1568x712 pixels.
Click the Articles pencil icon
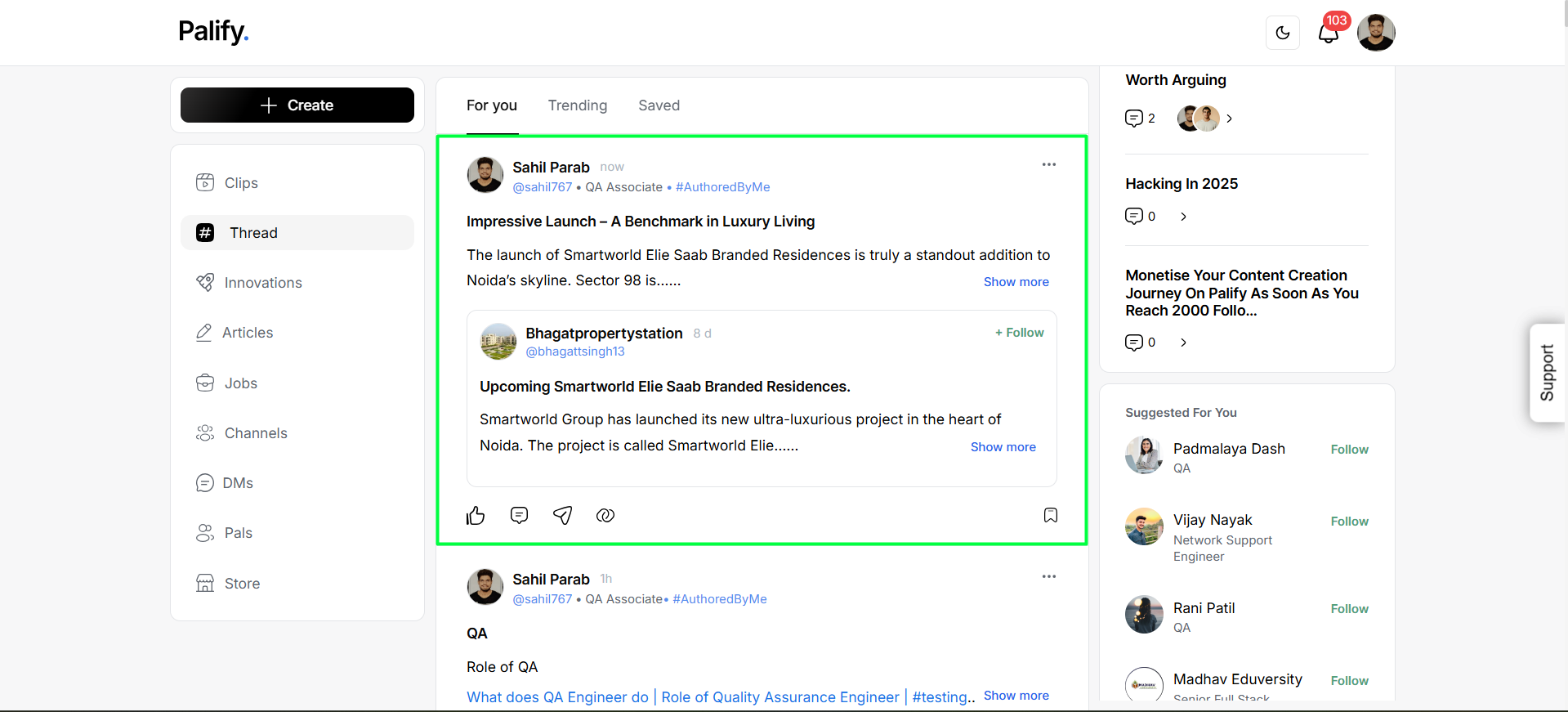pyautogui.click(x=203, y=333)
